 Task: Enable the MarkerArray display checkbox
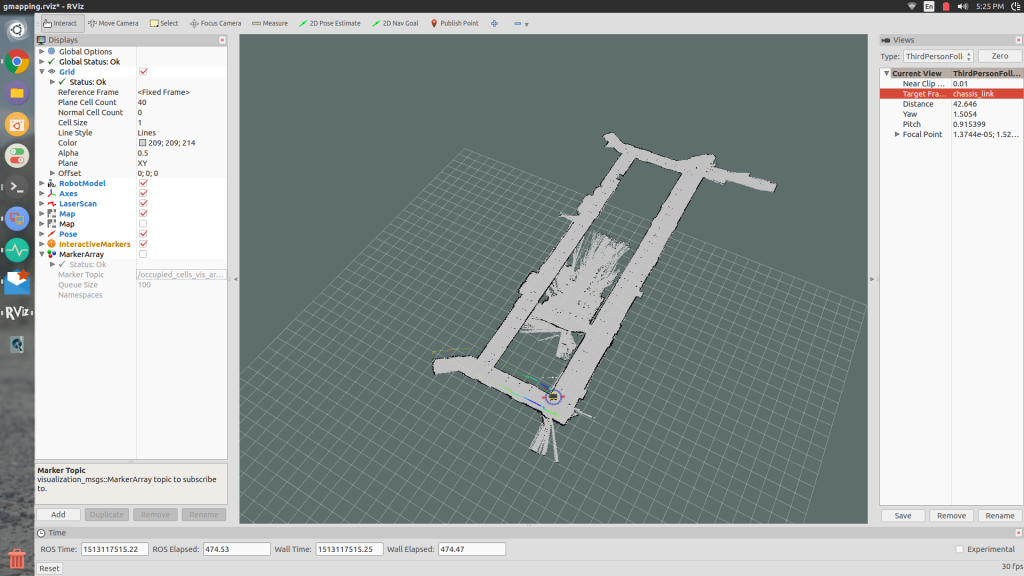pyautogui.click(x=143, y=254)
